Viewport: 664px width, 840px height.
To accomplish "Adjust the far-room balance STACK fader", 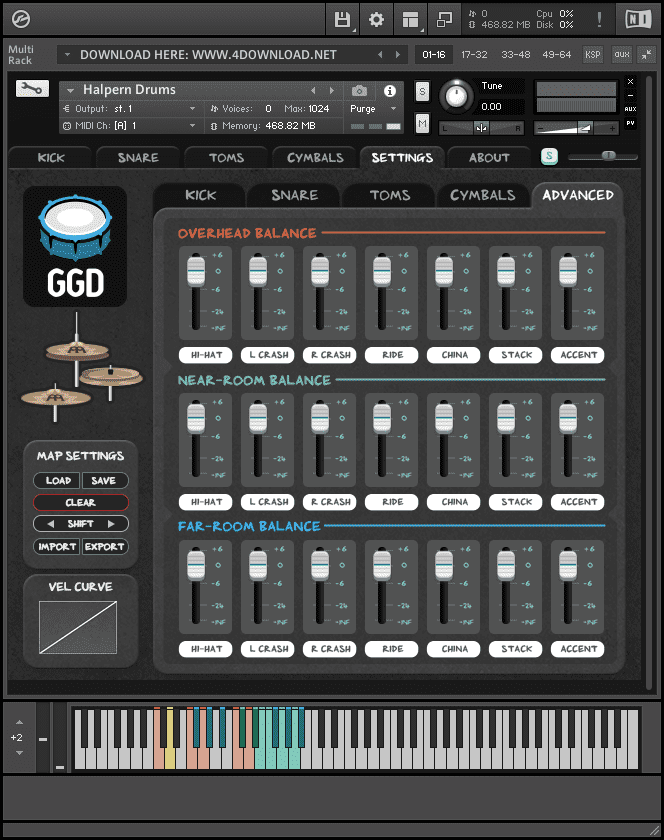I will click(506, 565).
